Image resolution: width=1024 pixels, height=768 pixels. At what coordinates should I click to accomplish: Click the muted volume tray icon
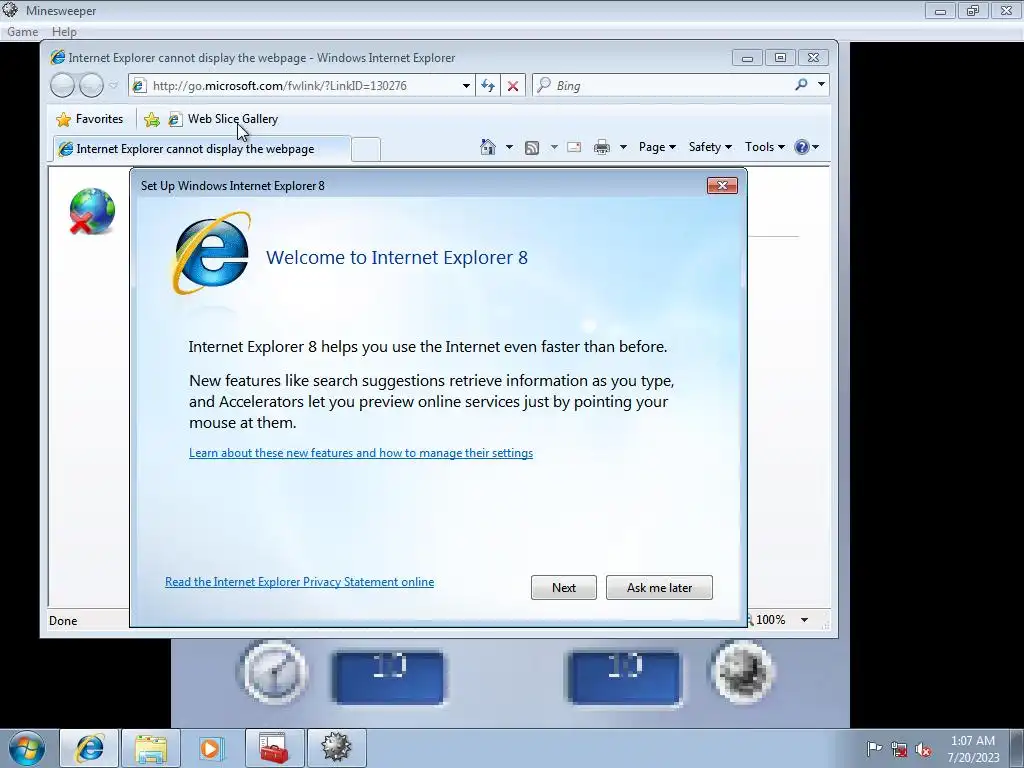(923, 749)
